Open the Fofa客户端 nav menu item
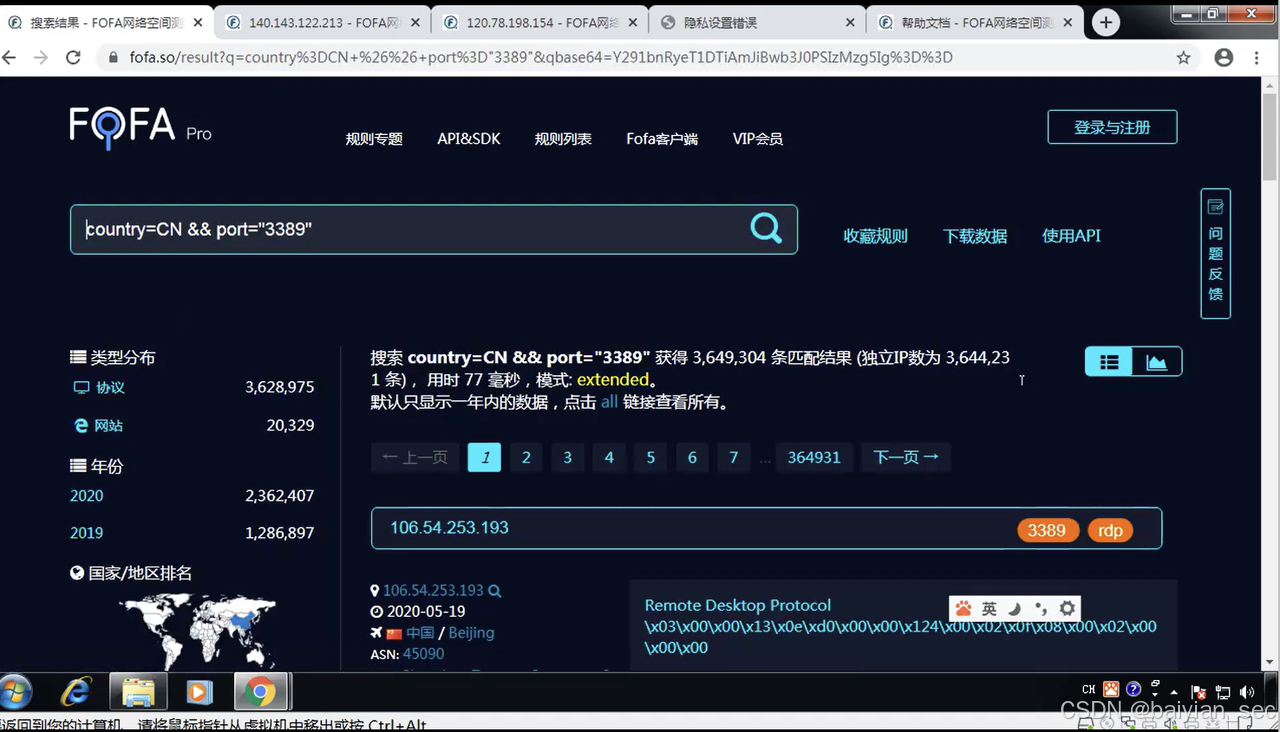This screenshot has height=732, width=1280. [662, 139]
